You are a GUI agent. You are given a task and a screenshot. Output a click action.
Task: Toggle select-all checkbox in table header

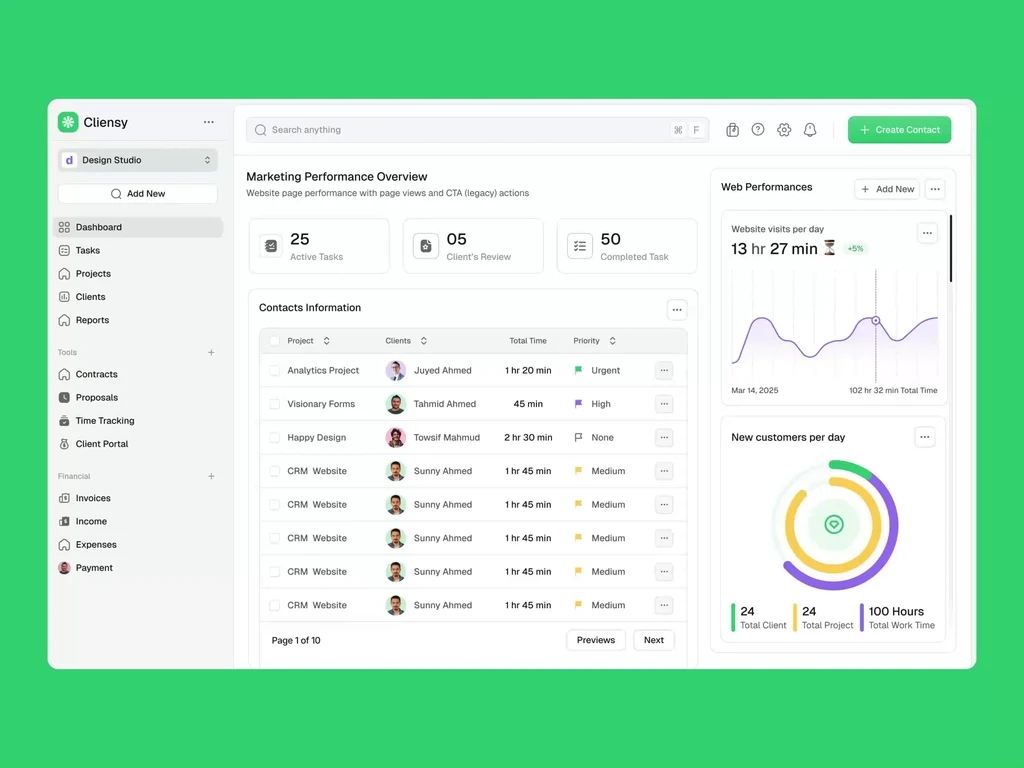point(275,341)
